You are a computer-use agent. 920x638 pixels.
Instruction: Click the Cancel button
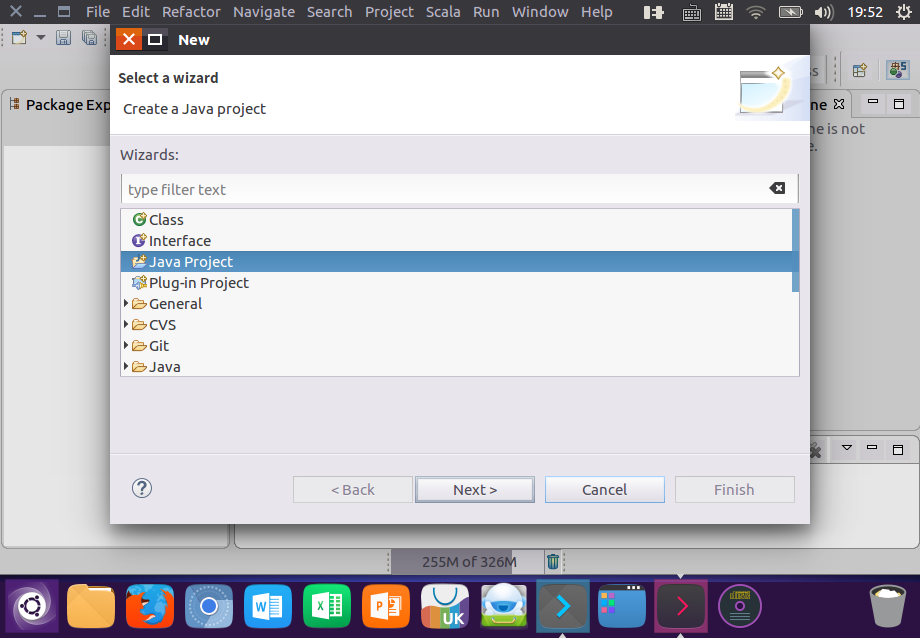[x=604, y=490]
